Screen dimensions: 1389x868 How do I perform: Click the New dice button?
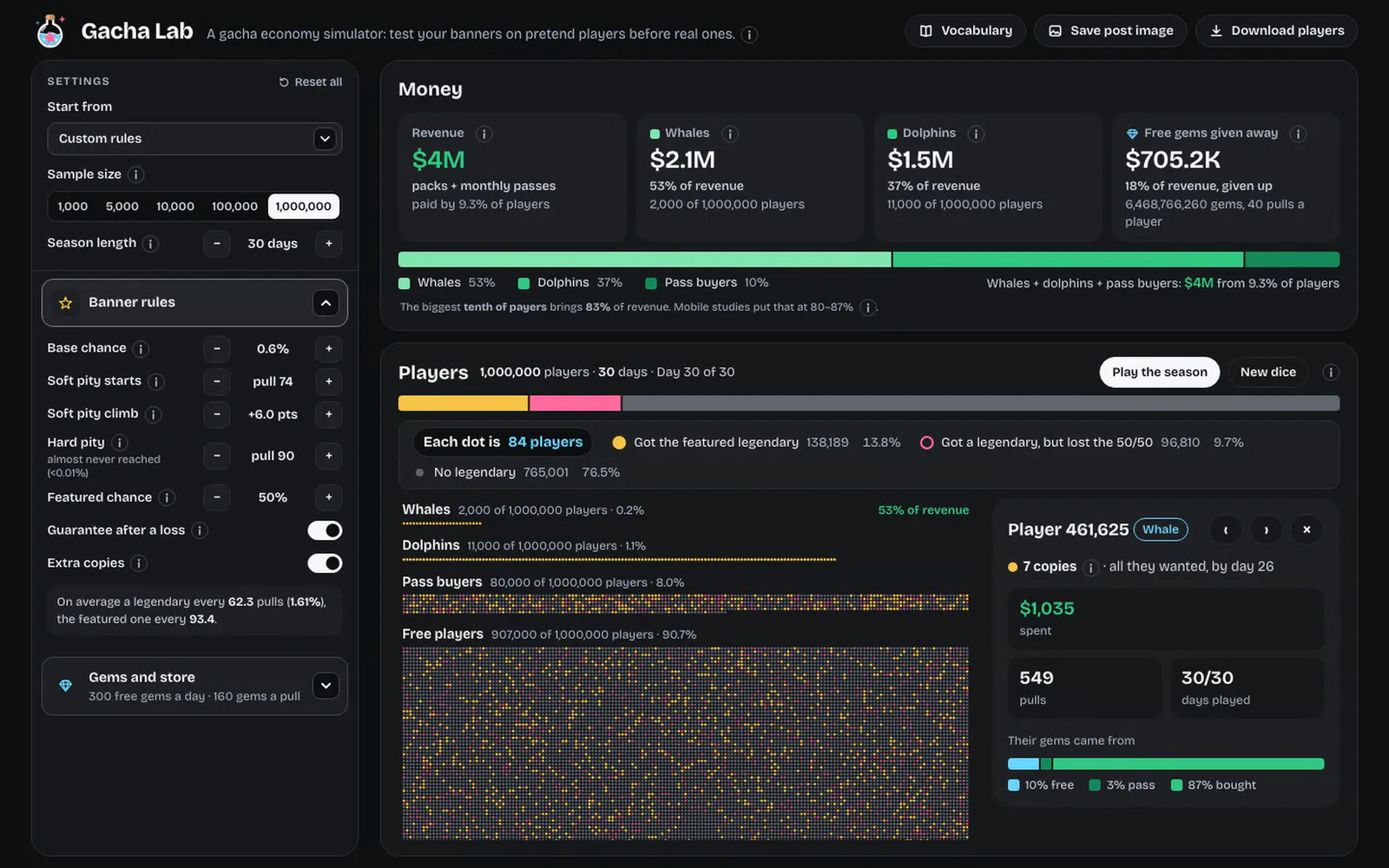(1267, 372)
